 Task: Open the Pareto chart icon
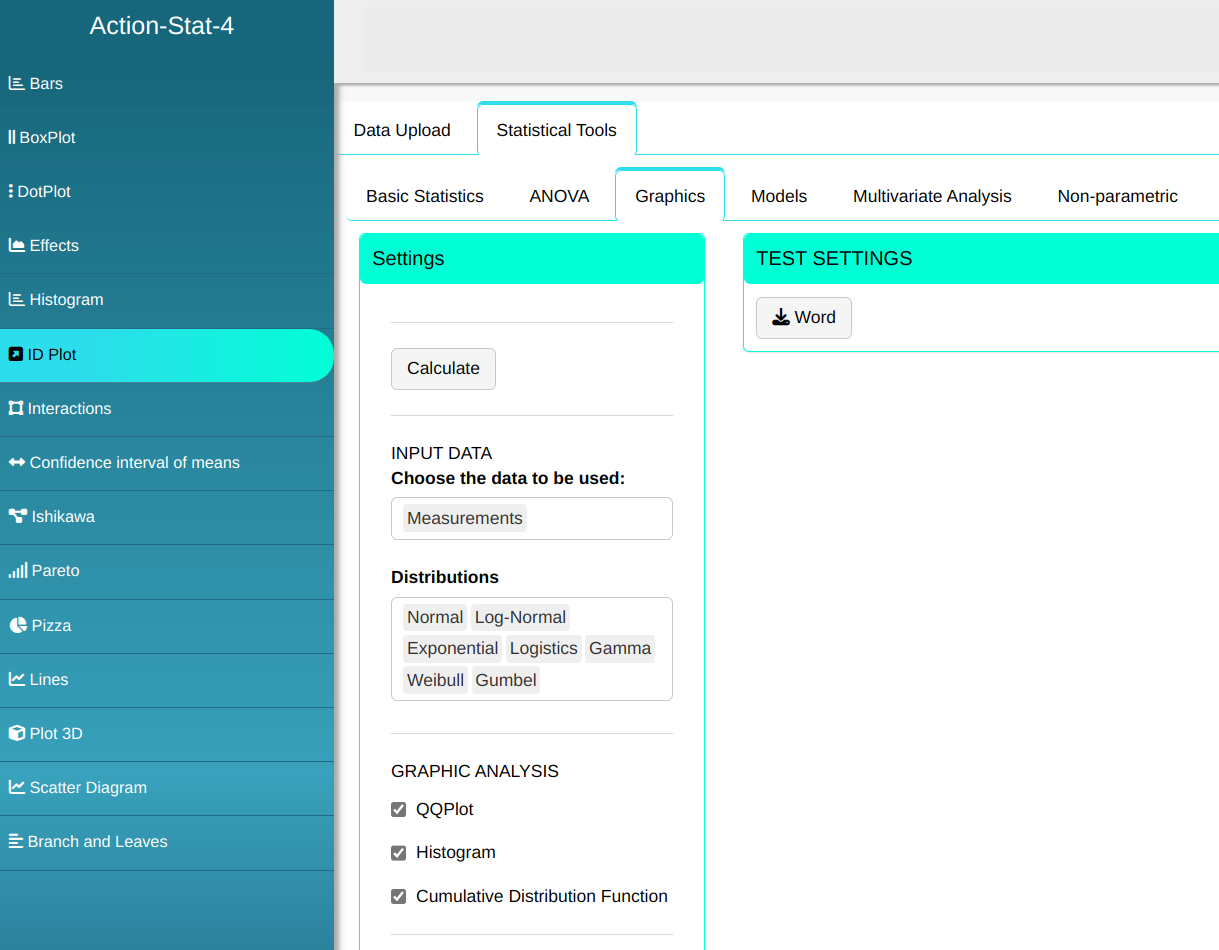[x=17, y=571]
